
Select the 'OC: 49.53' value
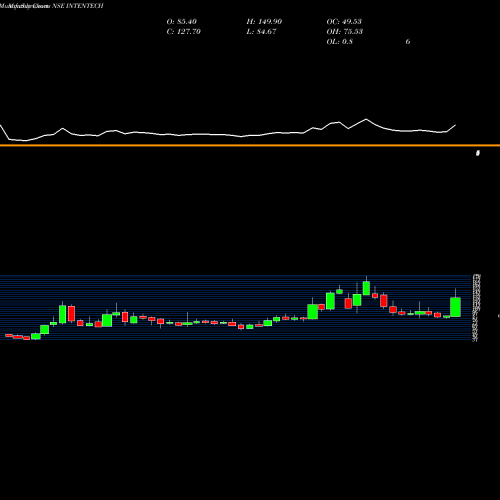344,22
